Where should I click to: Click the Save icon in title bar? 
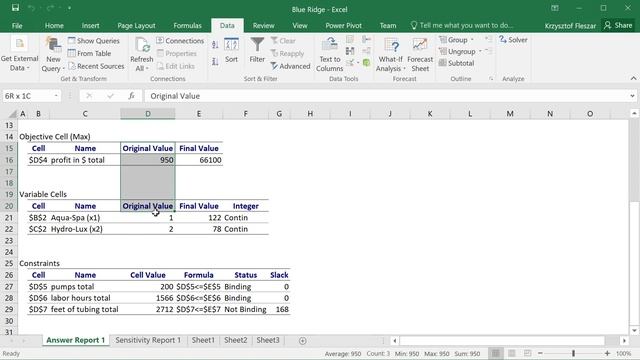(x=15, y=8)
